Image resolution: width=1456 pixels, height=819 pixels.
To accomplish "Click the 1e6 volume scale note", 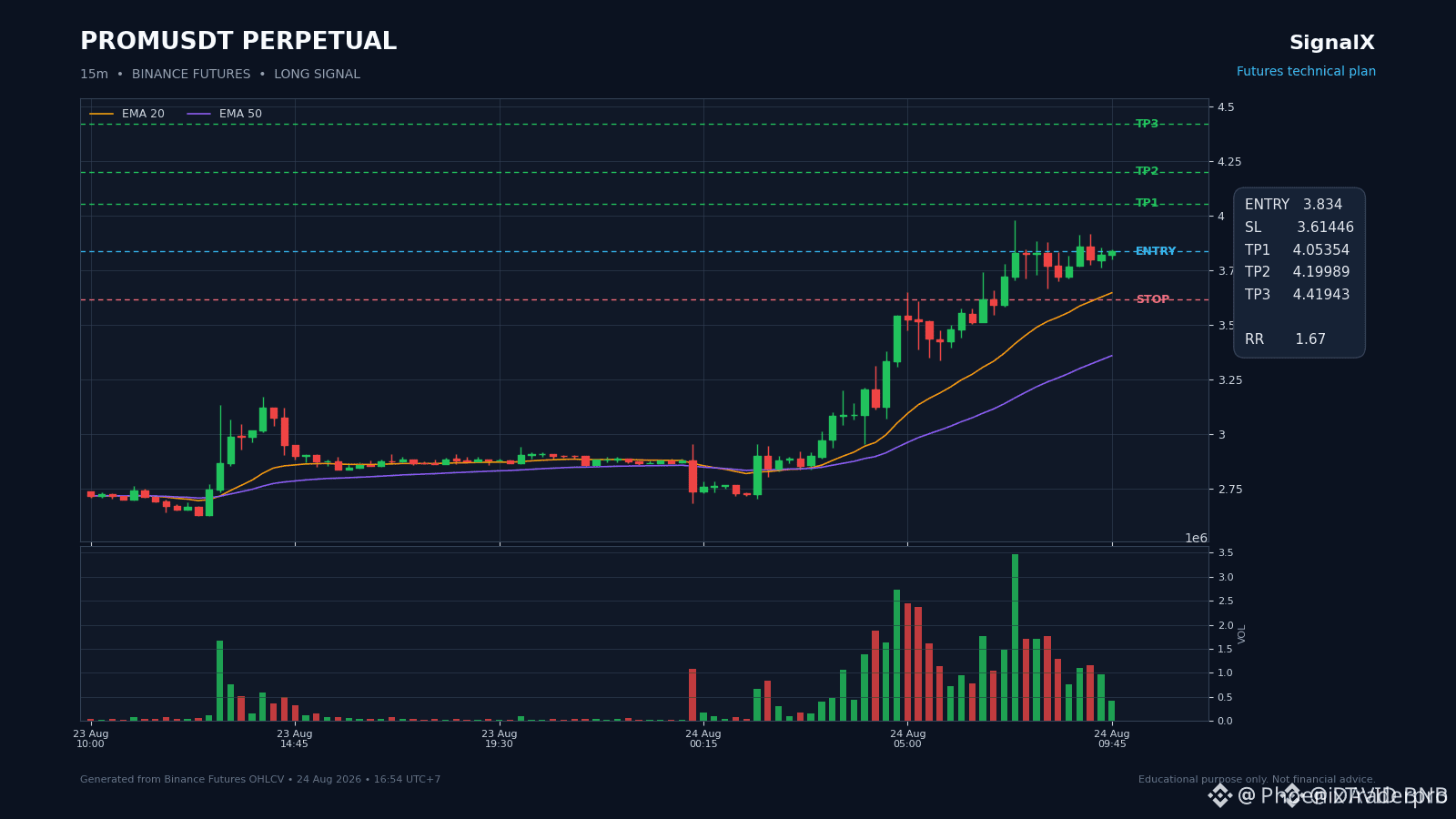I will point(1196,538).
